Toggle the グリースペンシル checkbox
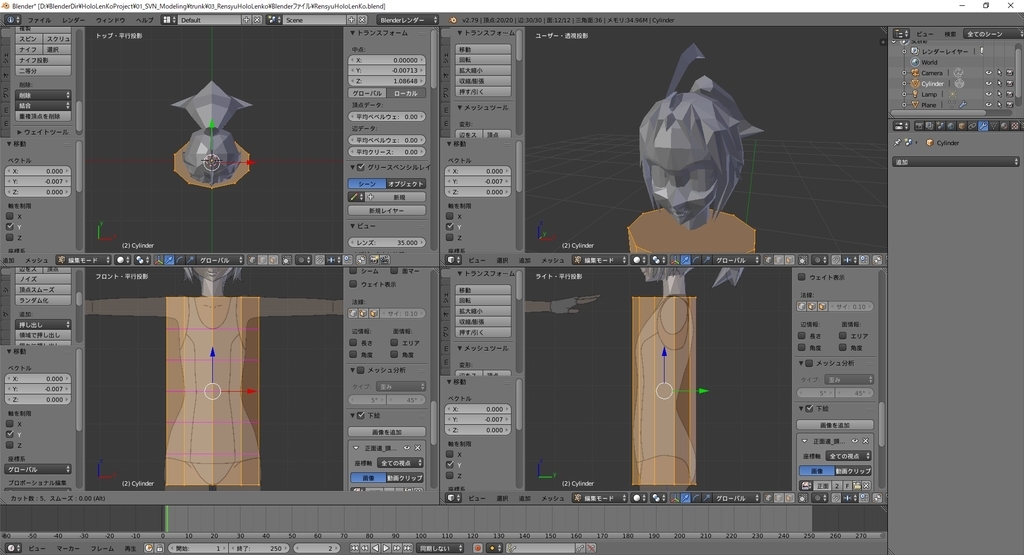Viewport: 1024px width, 555px height. (360, 167)
